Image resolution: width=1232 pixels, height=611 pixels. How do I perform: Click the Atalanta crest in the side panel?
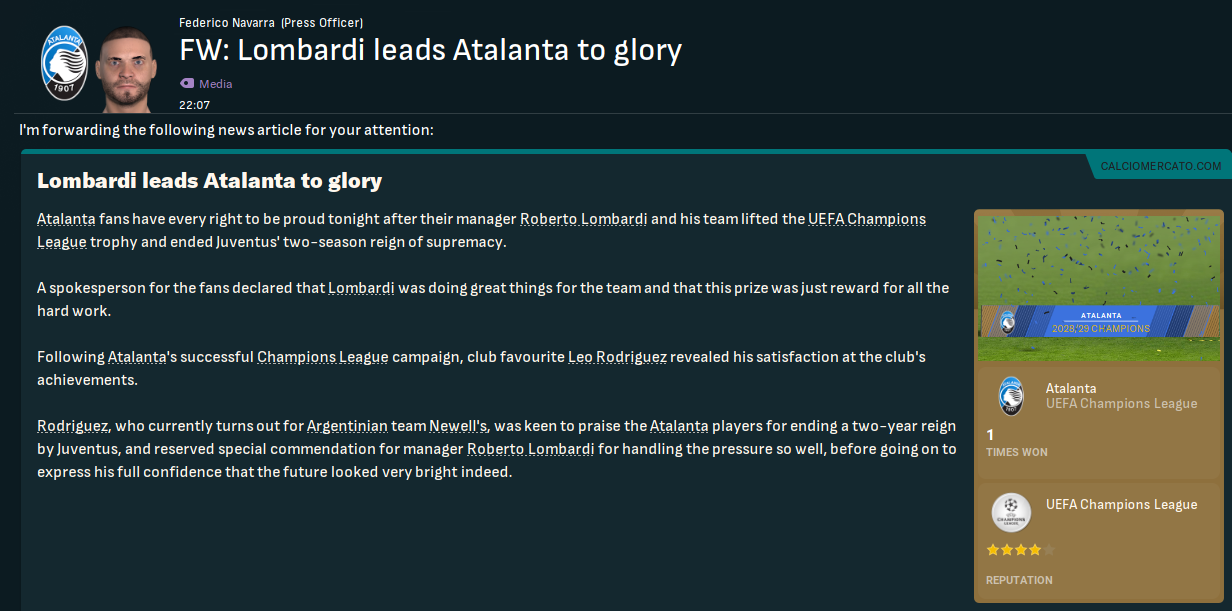click(1011, 396)
